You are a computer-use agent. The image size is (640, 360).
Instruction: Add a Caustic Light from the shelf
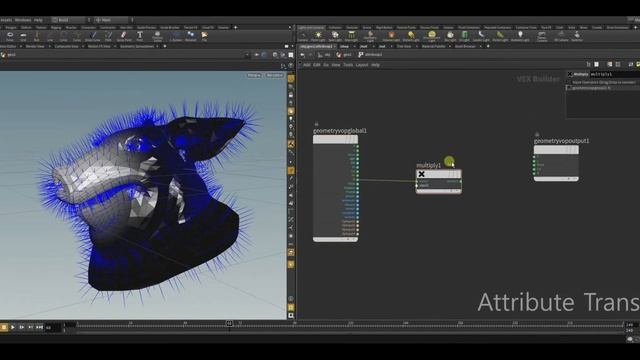pos(481,37)
